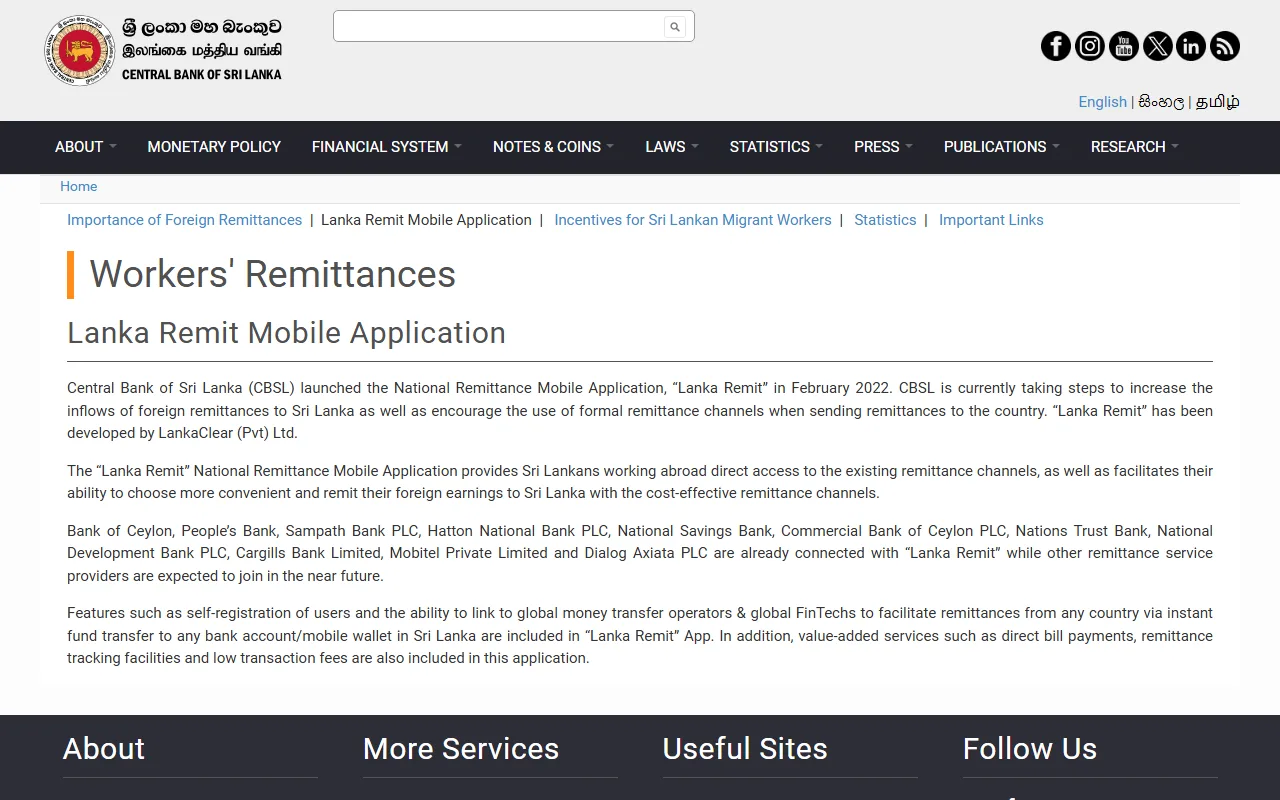Screen dimensions: 1280x800
Task: Open the Monetary Policy menu item
Action: (214, 146)
